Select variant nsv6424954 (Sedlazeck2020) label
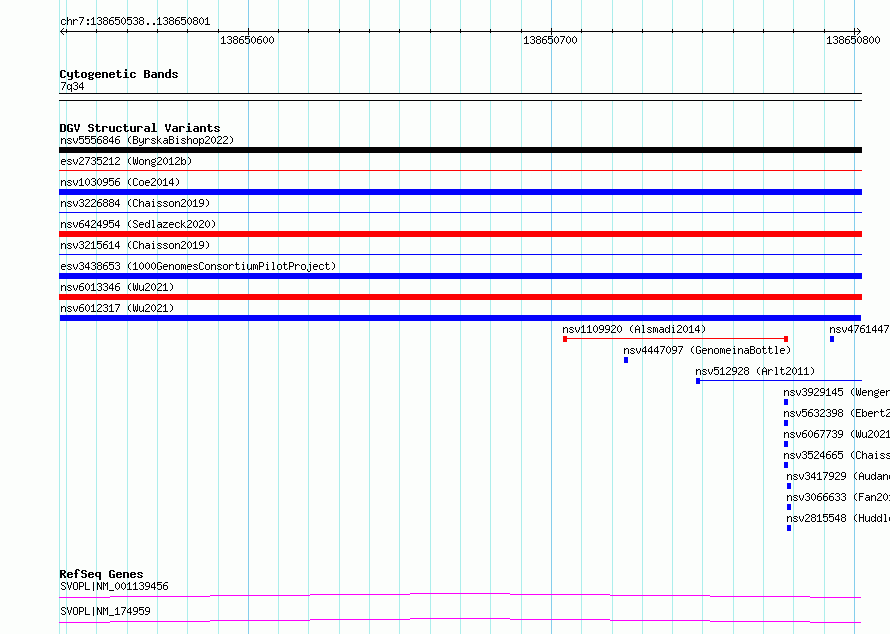Viewport: 890px width, 634px height. pos(138,224)
